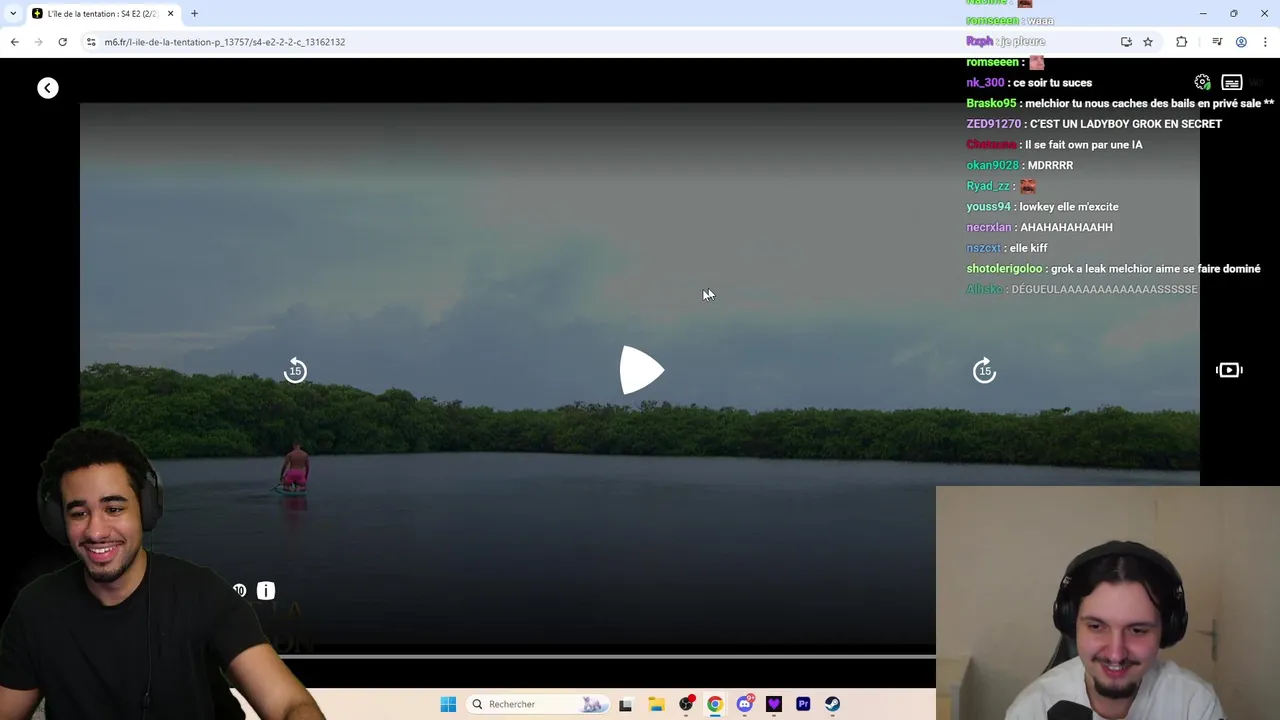Screen dimensions: 1280x720
Task: View site information for m6.fr
Action: pyautogui.click(x=91, y=42)
